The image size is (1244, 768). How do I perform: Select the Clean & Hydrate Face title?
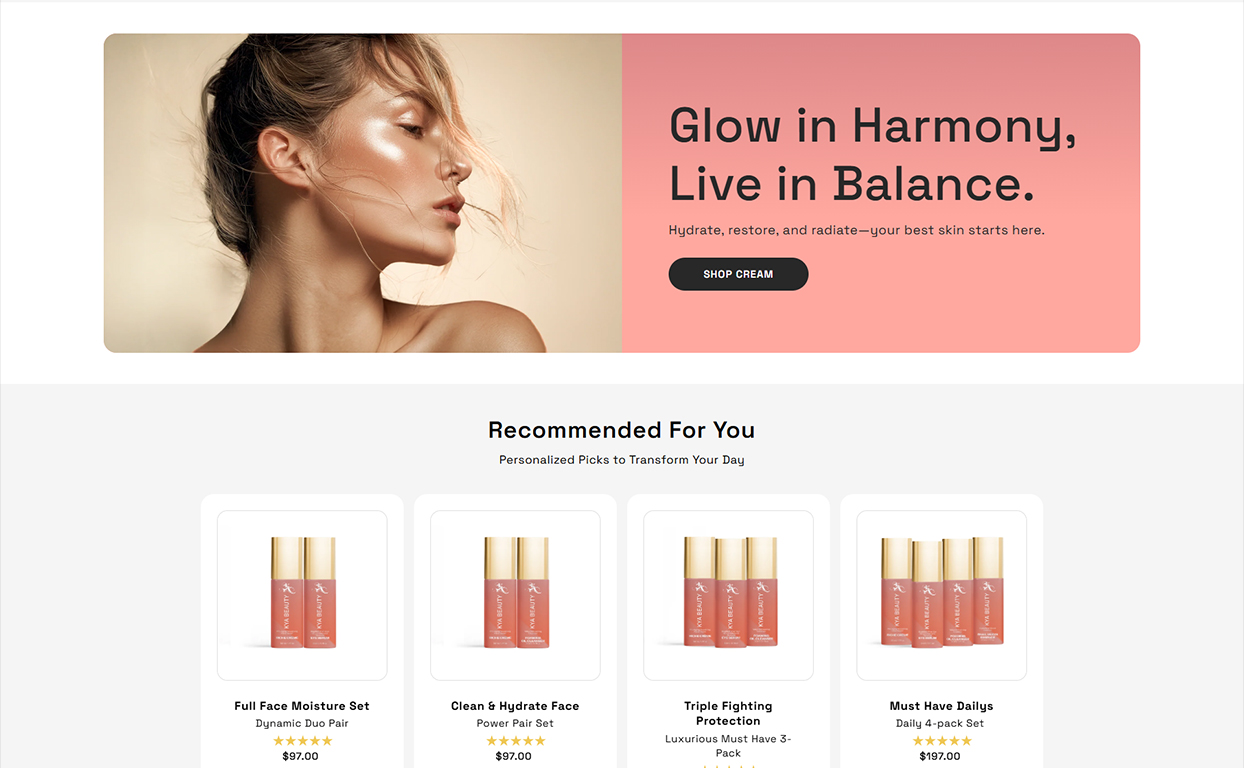point(515,706)
